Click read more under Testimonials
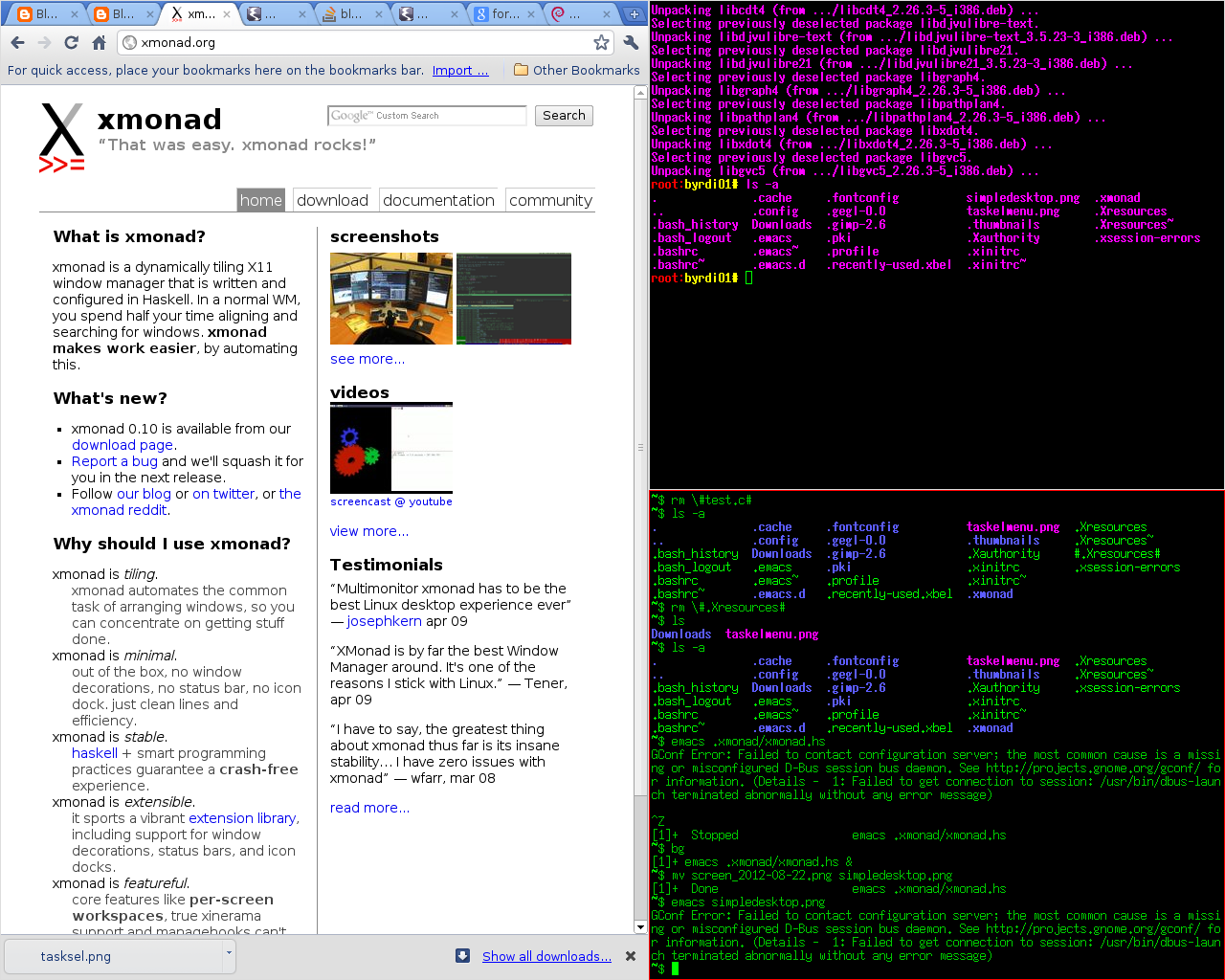1225x980 pixels. (x=369, y=808)
